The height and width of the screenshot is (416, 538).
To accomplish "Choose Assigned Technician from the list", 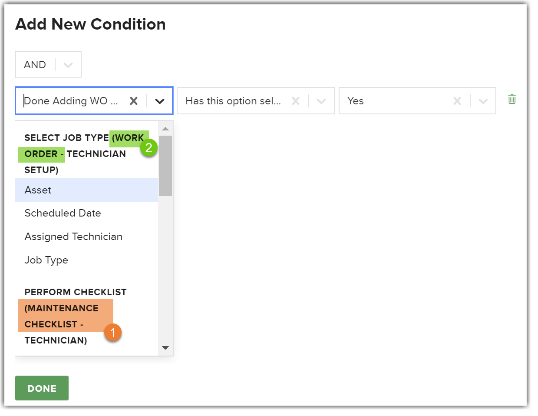I will 86,236.
